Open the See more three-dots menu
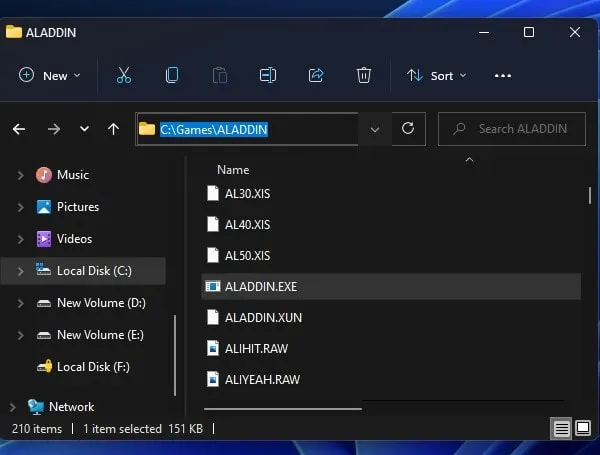The height and width of the screenshot is (455, 600). click(x=502, y=76)
